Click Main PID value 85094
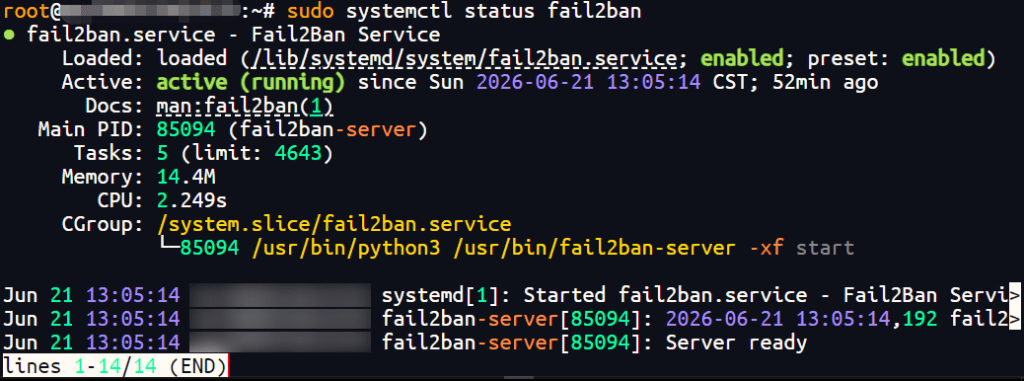The height and width of the screenshot is (381, 1024). 186,130
